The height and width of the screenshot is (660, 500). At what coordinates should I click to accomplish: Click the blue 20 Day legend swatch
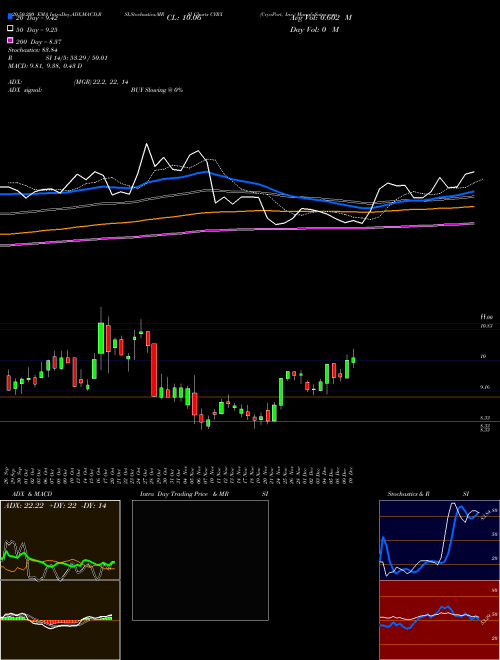(10, 17)
